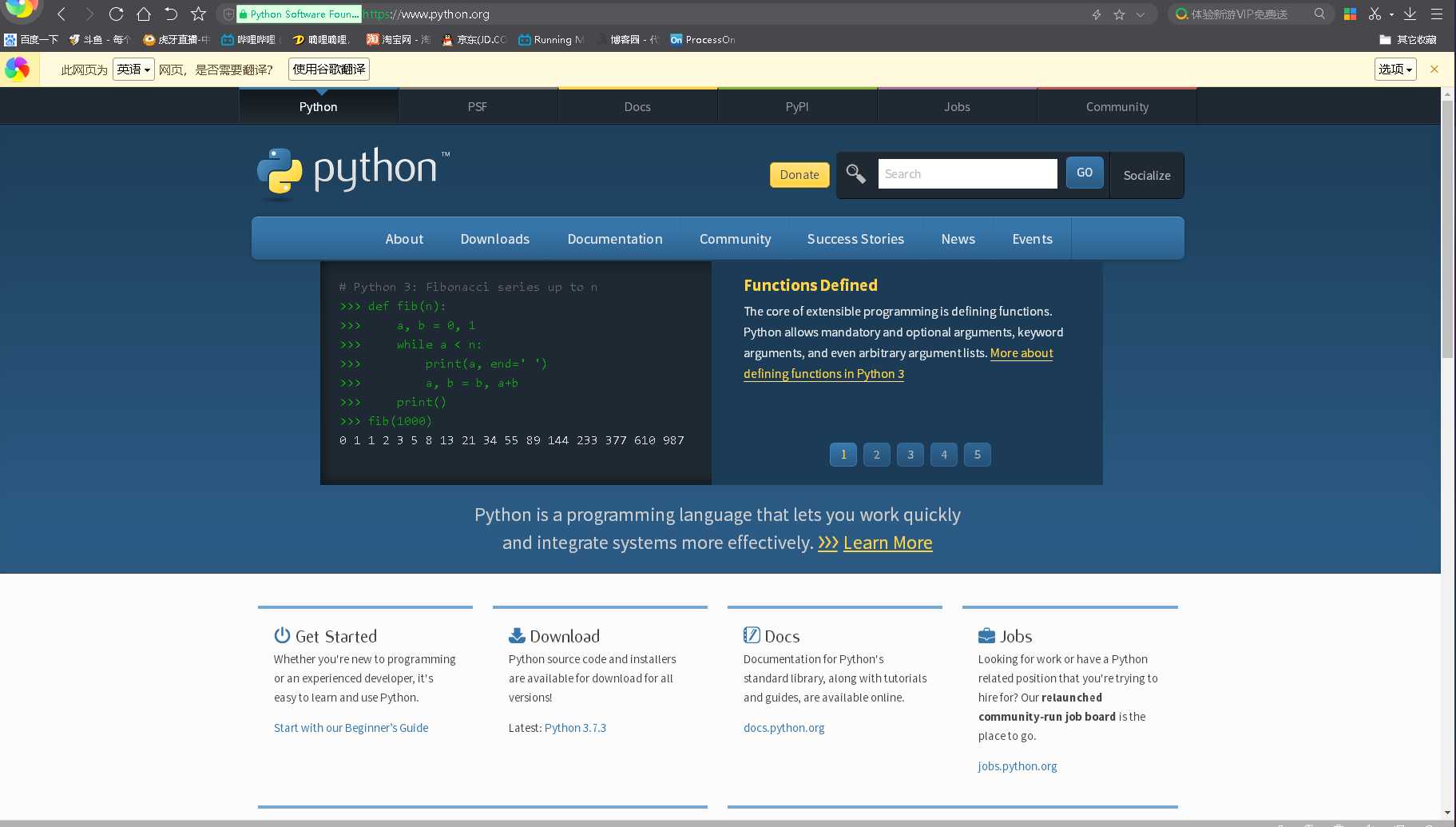The height and width of the screenshot is (827, 1456).
Task: Open the Python 3.7.3 download link
Action: [575, 728]
